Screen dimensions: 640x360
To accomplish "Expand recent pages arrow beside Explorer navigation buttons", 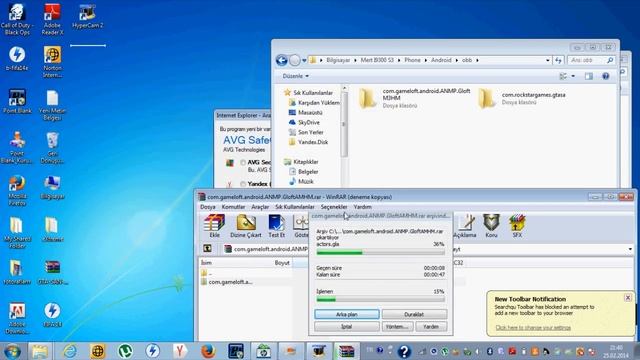I will click(304, 61).
